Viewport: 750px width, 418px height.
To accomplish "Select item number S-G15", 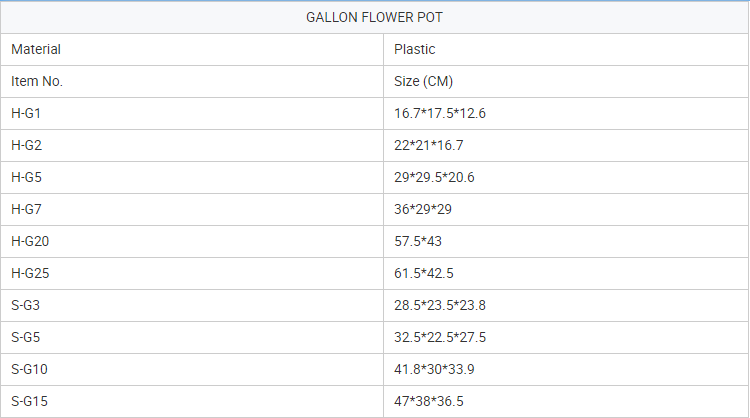I will click(x=30, y=401).
